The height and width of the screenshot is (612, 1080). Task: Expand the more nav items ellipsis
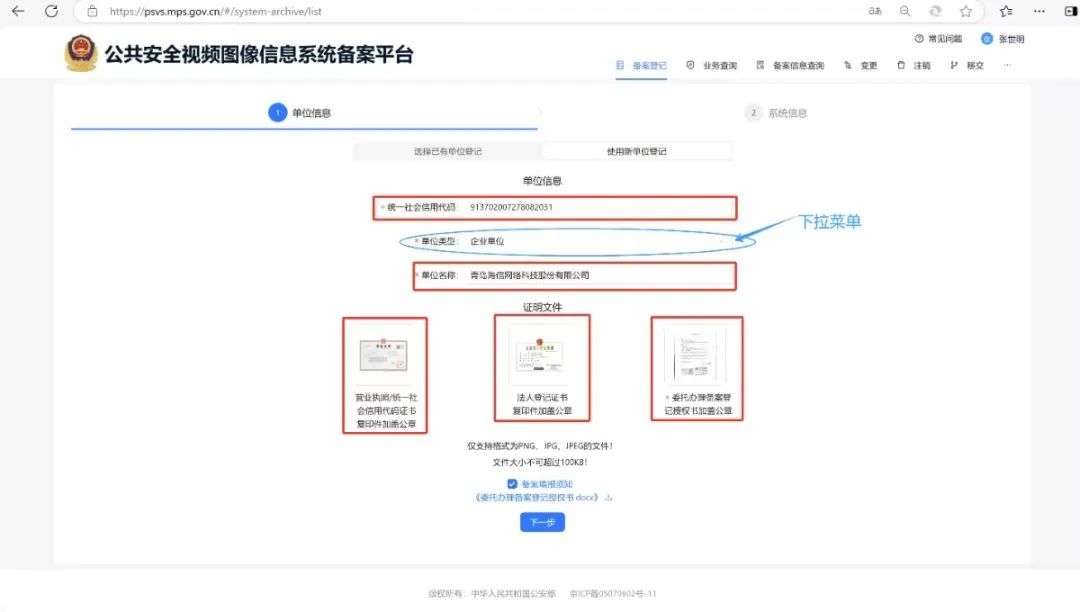[1008, 65]
